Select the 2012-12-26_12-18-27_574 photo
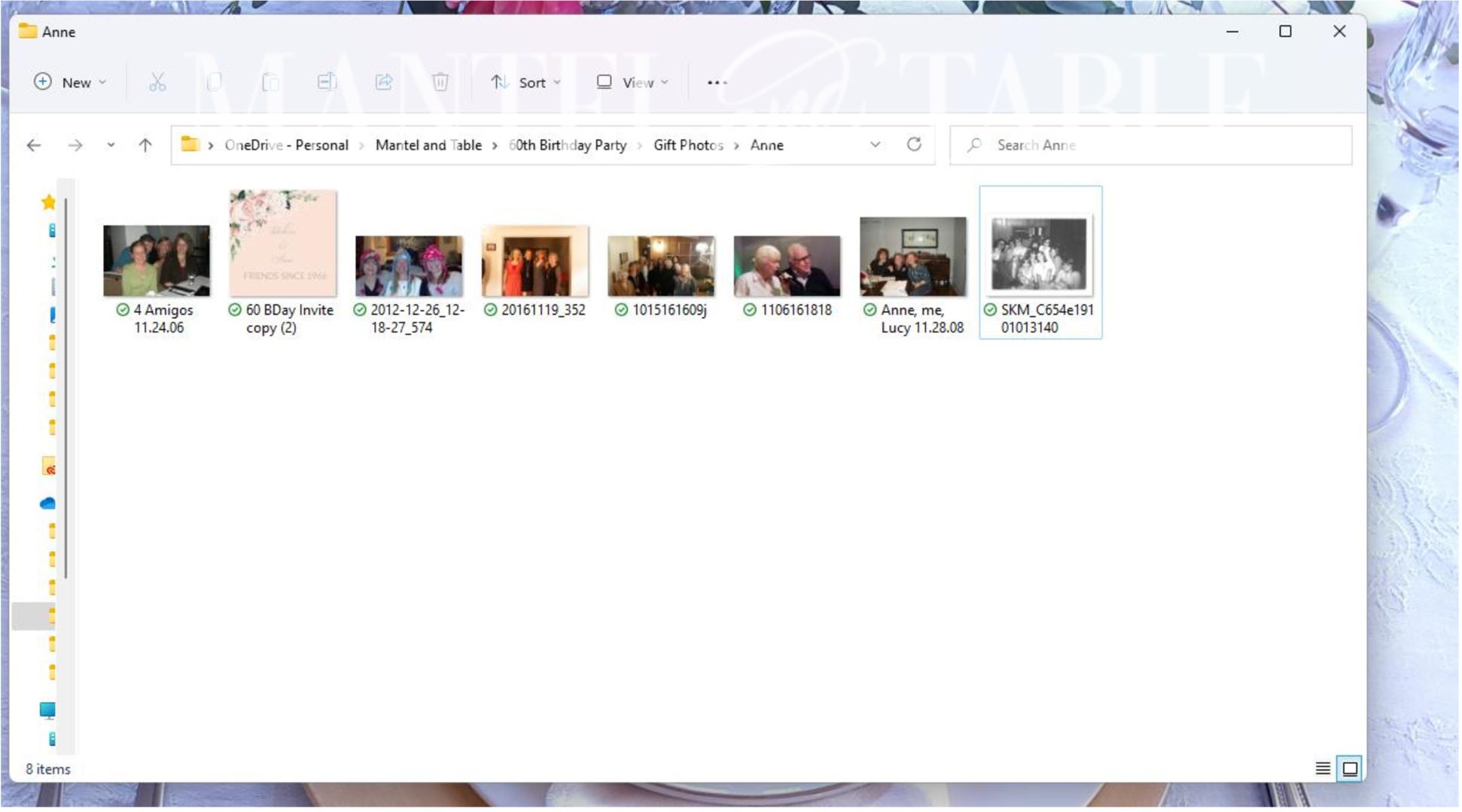This screenshot has height=812, width=1462. (x=410, y=266)
